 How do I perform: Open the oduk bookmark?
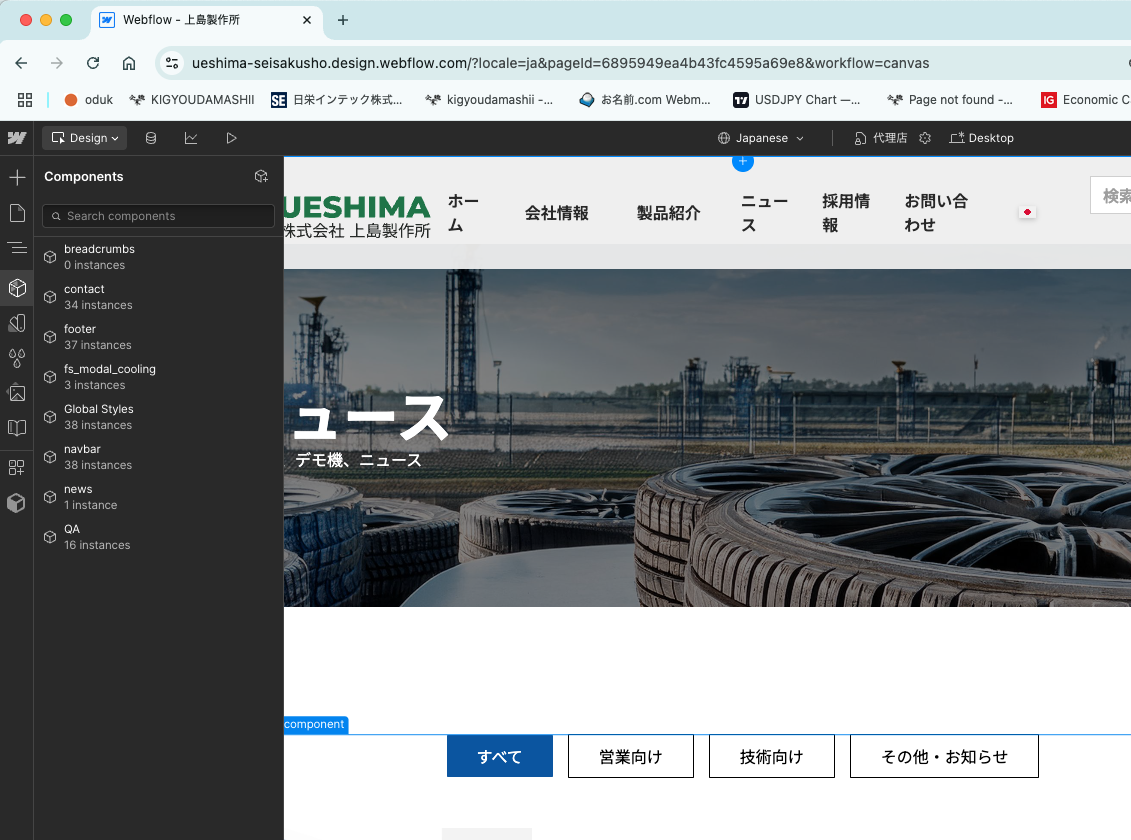[x=89, y=100]
